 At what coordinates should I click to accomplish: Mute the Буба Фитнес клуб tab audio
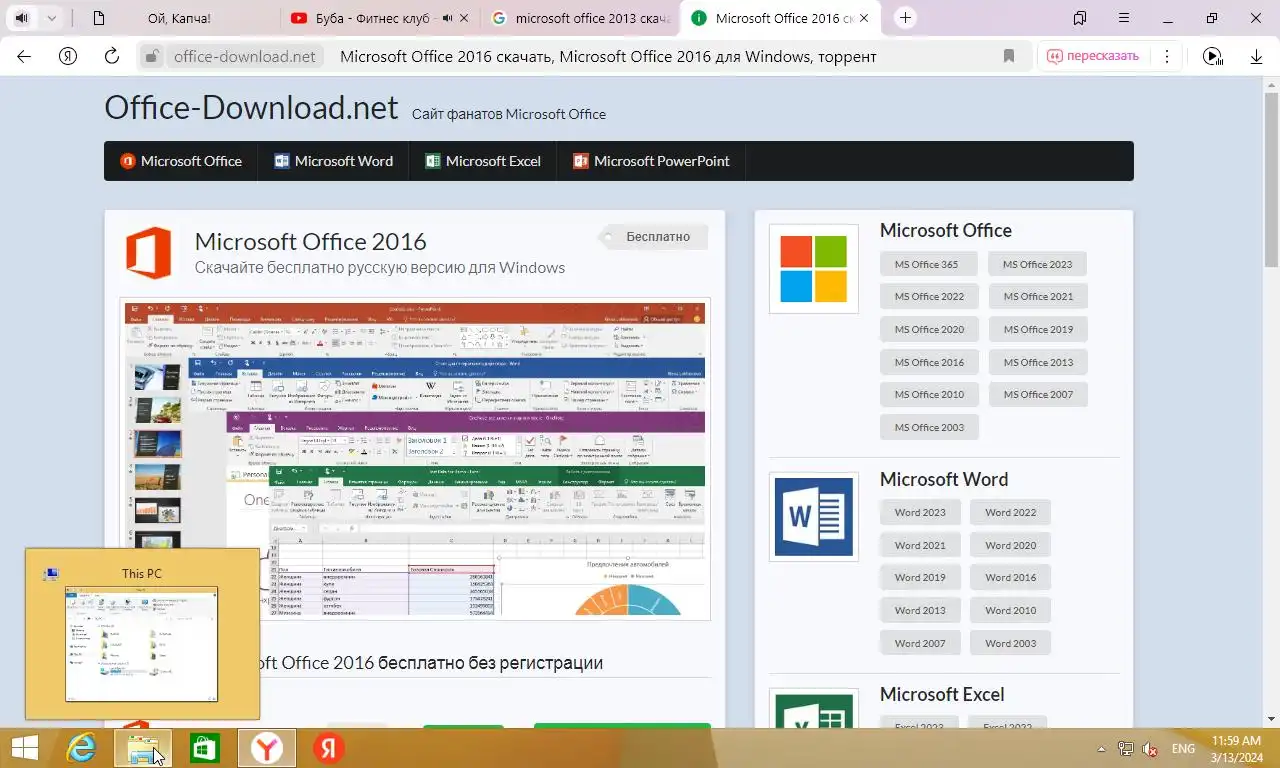pyautogui.click(x=447, y=18)
